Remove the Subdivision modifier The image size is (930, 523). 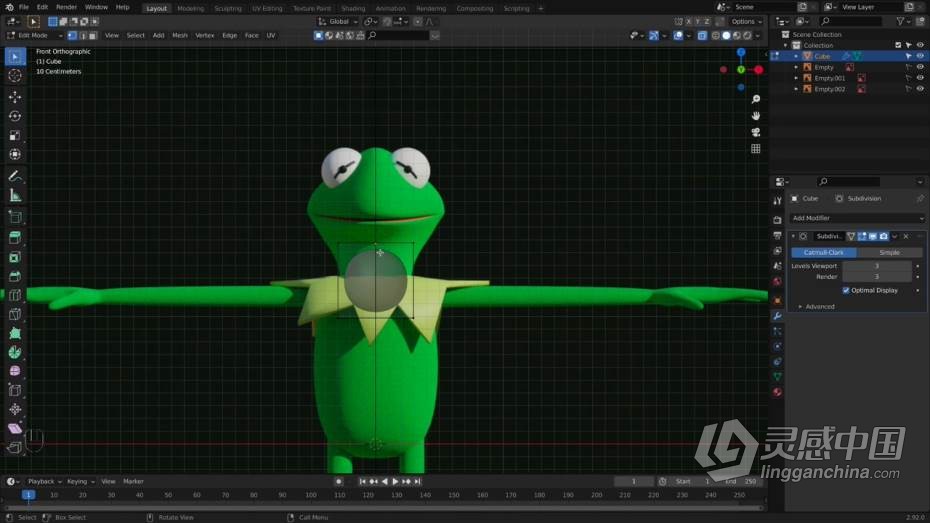(906, 237)
